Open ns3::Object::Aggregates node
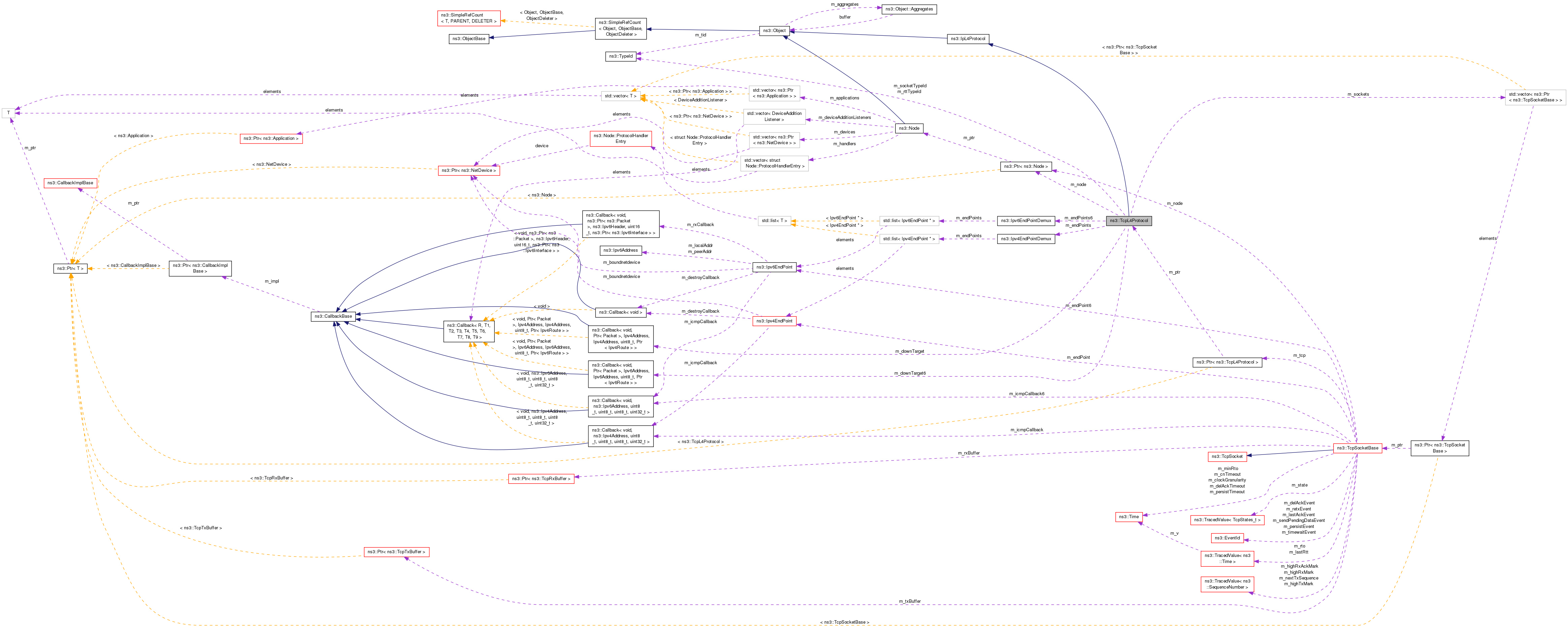 tap(909, 9)
